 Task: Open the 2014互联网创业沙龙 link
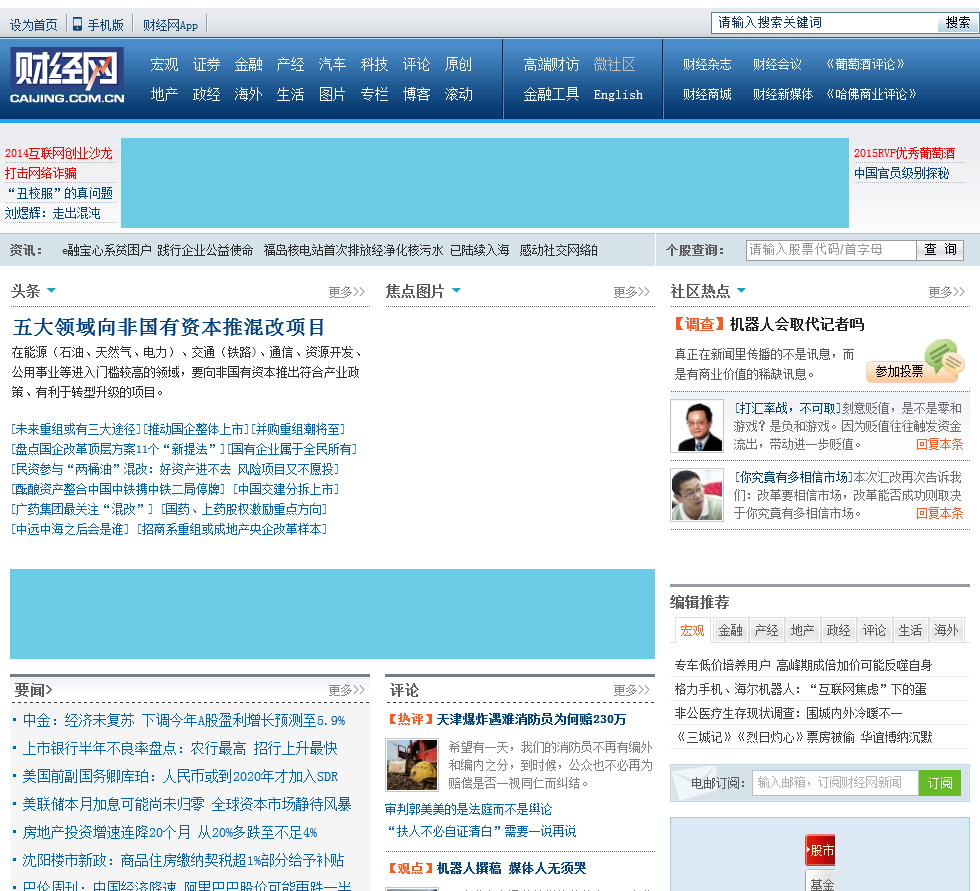(x=59, y=153)
